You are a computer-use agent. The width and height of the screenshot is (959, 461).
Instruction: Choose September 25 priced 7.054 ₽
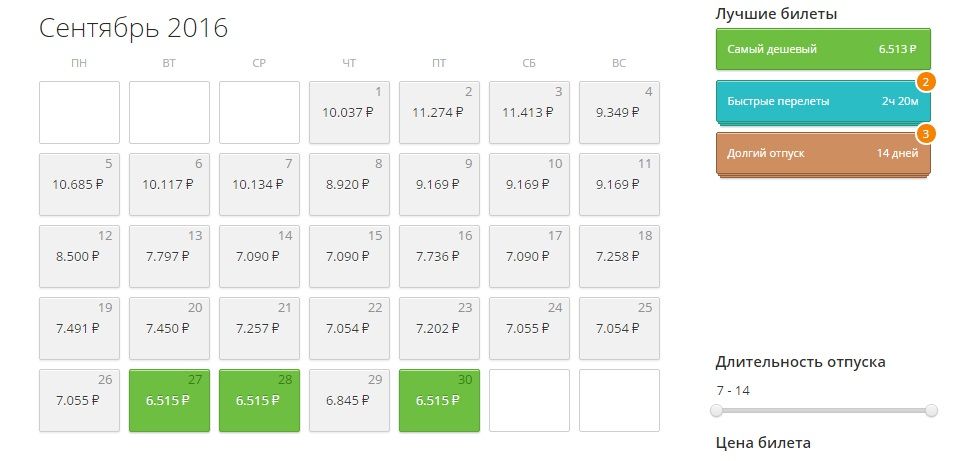tap(619, 328)
